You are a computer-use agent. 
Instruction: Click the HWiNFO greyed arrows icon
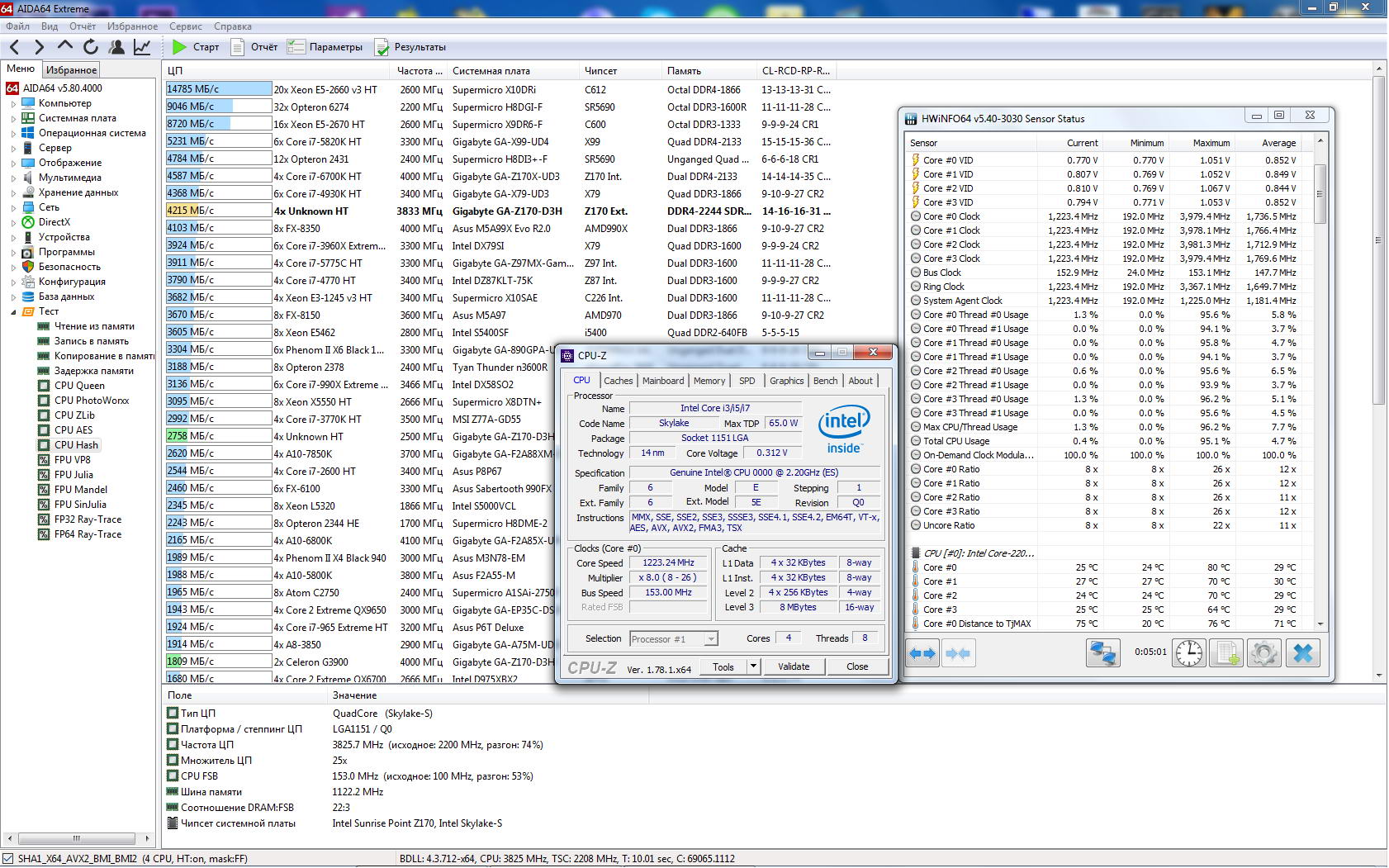click(958, 653)
